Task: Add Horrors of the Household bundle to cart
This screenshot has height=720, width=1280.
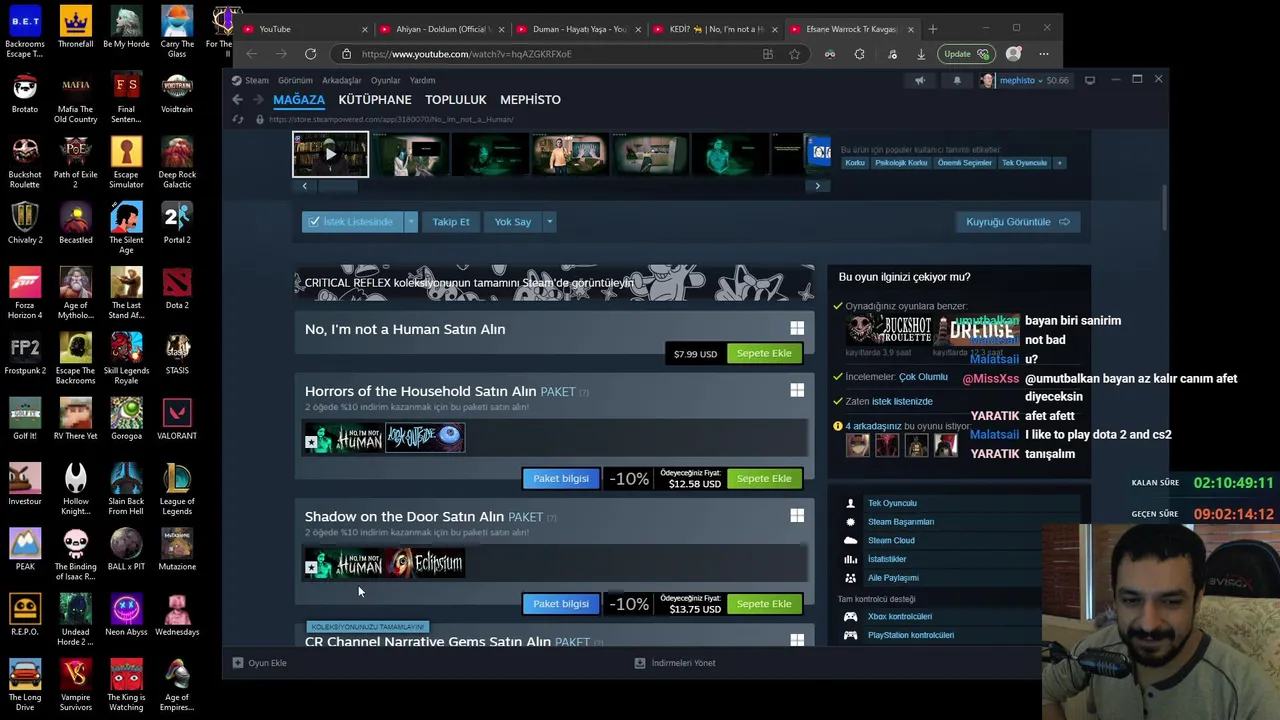Action: pos(764,478)
